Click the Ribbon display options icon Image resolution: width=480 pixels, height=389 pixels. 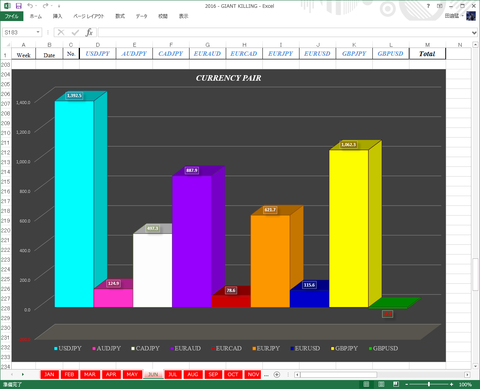[x=440, y=6]
